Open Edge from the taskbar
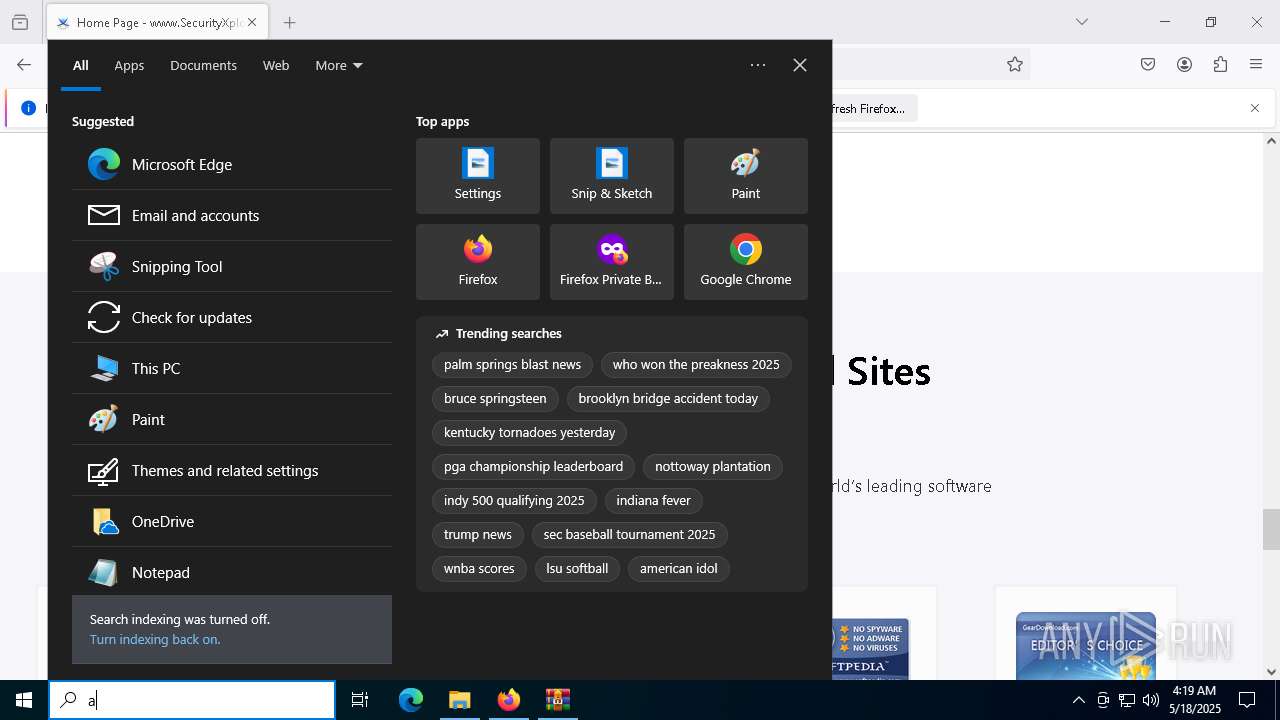1280x720 pixels. pos(411,700)
